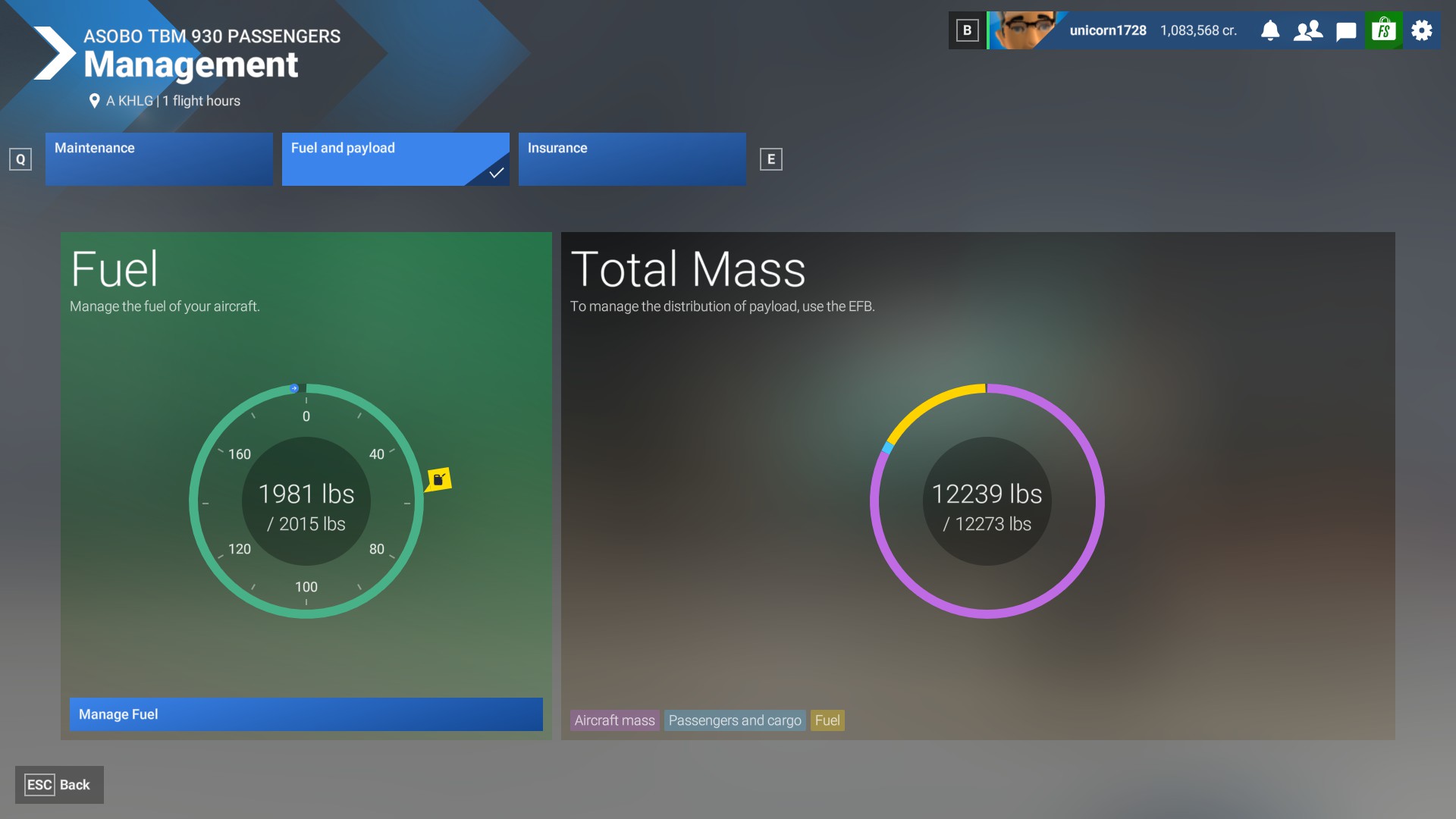Click the 1981 lbs fuel value
1456x819 pixels.
pyautogui.click(x=306, y=494)
